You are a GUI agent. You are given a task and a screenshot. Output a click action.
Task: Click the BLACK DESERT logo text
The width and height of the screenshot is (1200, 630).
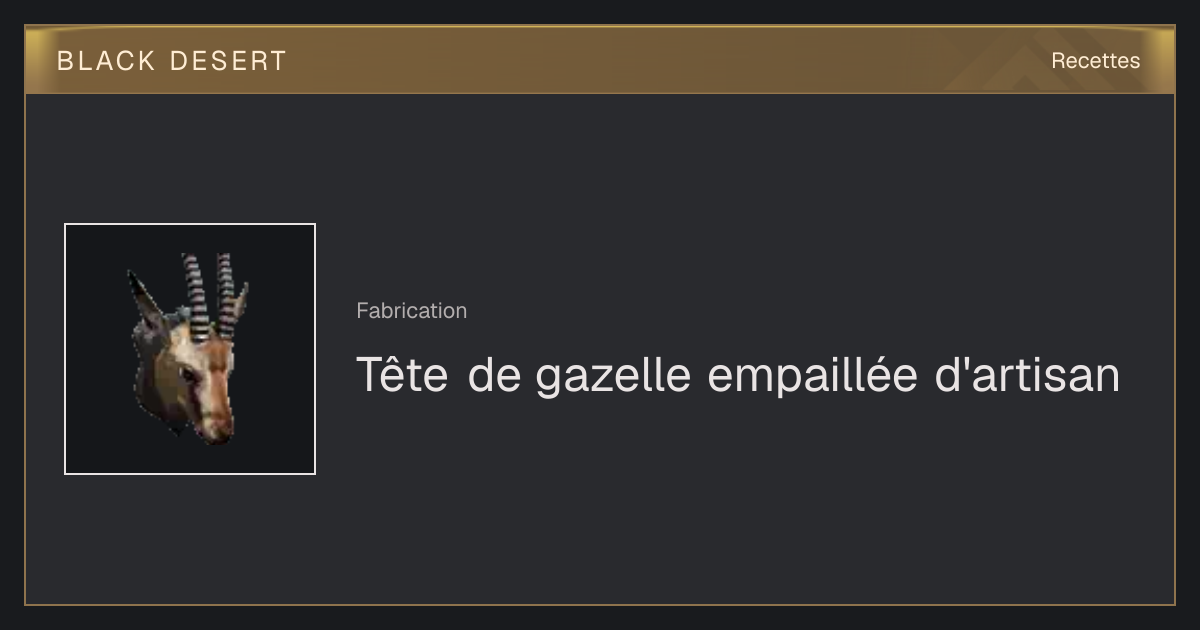coord(171,61)
